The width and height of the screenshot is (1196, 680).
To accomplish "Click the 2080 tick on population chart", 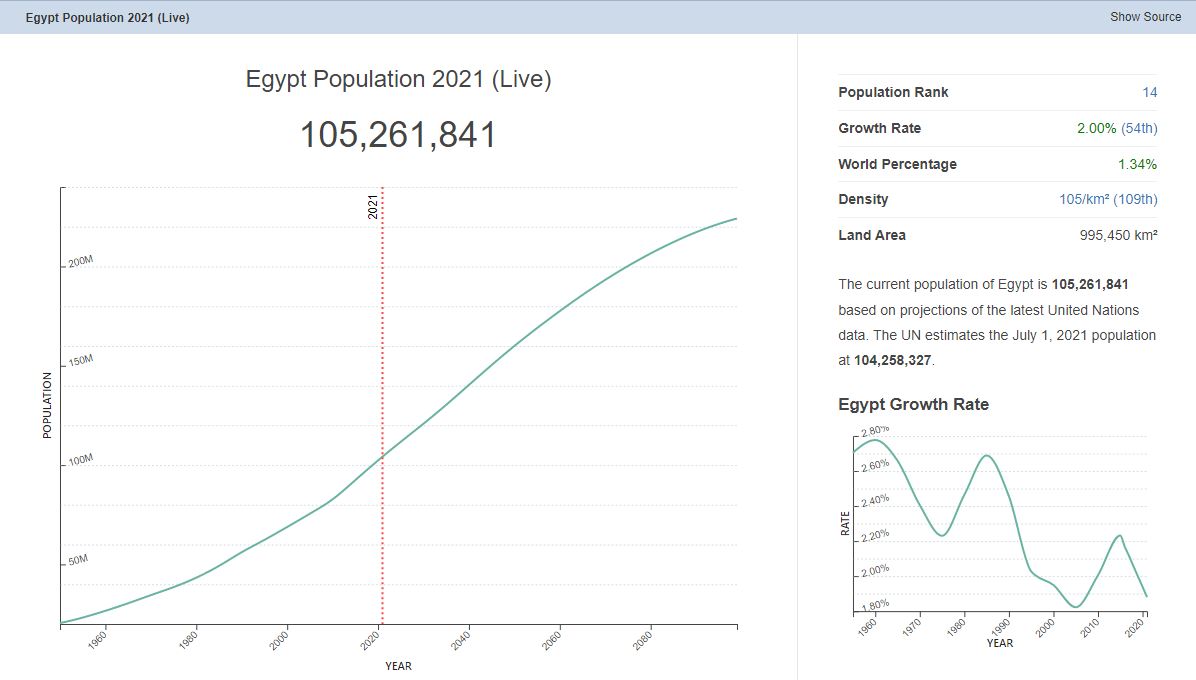I will 641,640.
